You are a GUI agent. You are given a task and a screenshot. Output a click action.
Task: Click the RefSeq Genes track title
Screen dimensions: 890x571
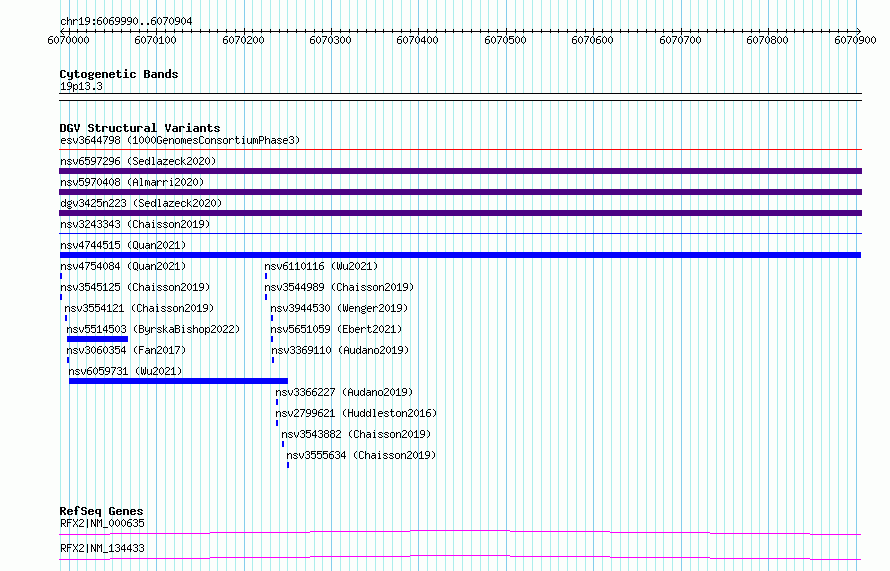click(x=101, y=511)
